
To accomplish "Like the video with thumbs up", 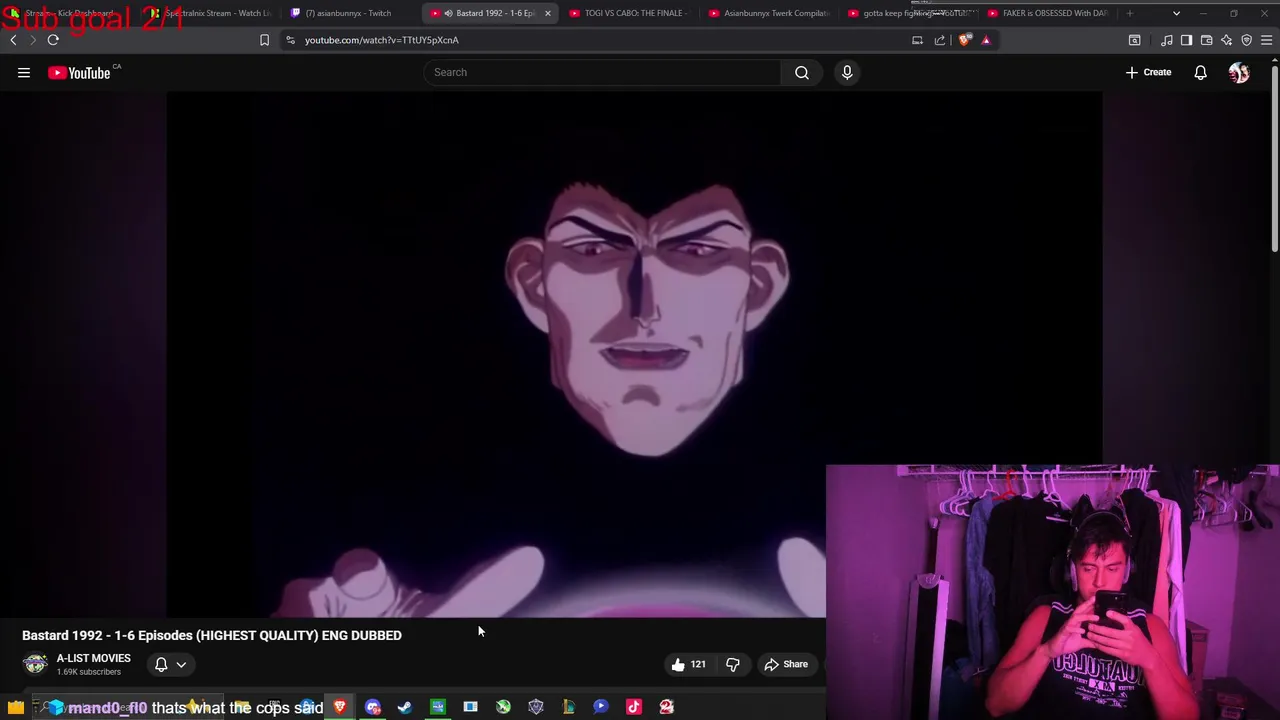I will click(688, 664).
